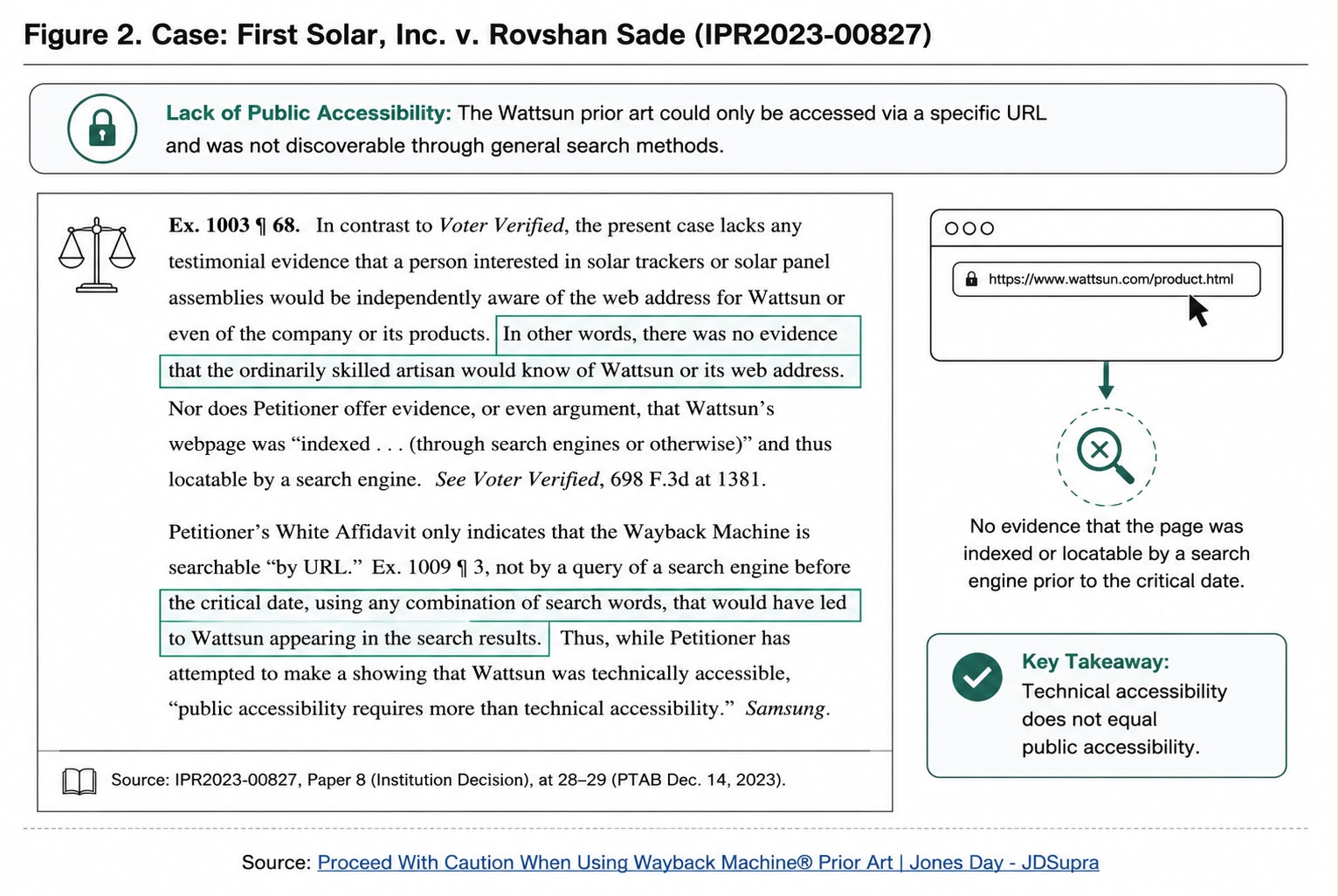Click the quote 'public accessibility requires more' line
The width and height of the screenshot is (1338, 896).
click(x=499, y=708)
